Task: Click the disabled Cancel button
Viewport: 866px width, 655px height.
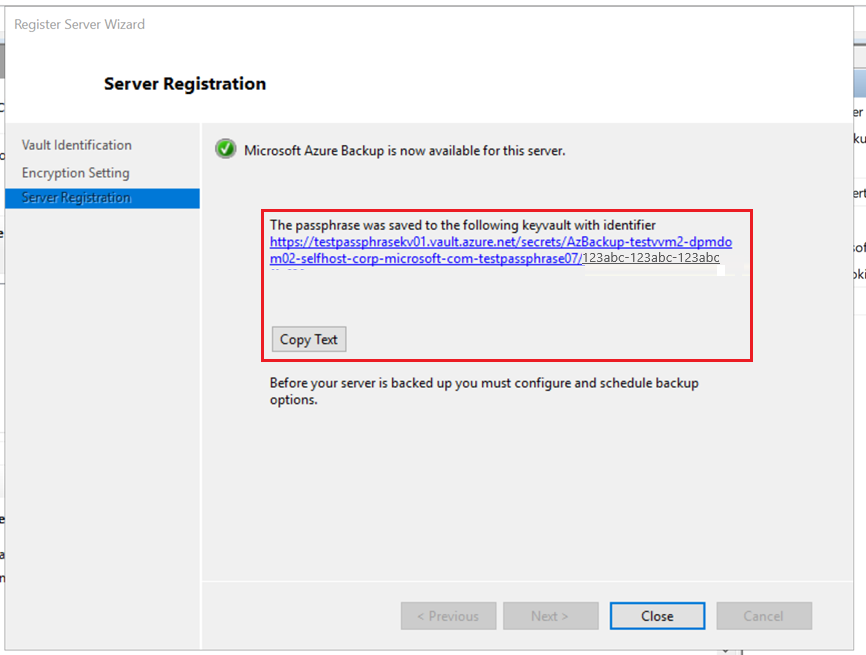Action: [764, 616]
